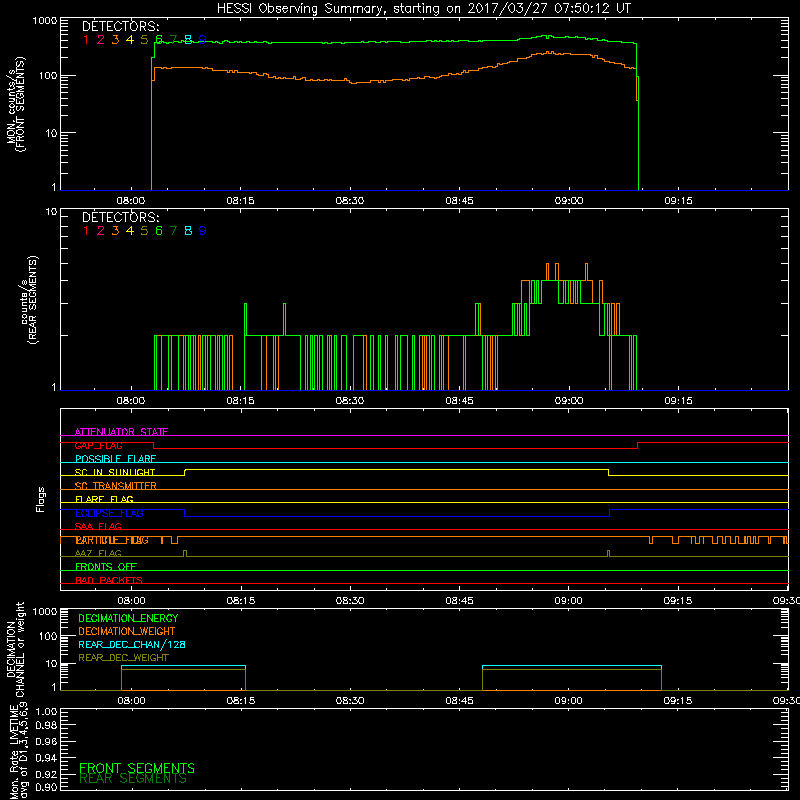Click the 'PARTICLE_FLAG' label
Viewport: 800px width, 800px height.
point(112,540)
